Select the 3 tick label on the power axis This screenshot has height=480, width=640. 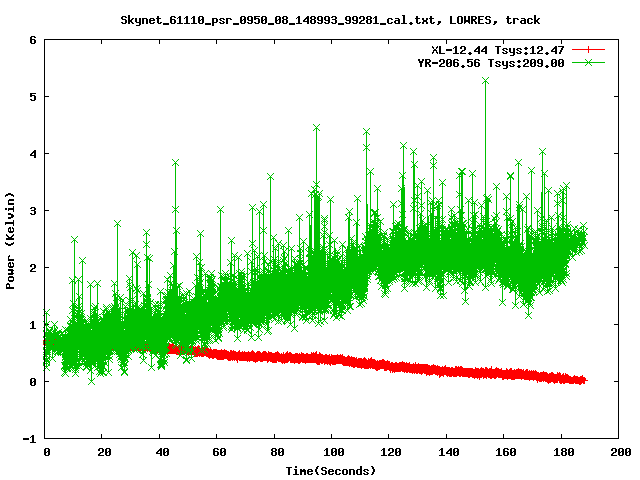[x=33, y=211]
